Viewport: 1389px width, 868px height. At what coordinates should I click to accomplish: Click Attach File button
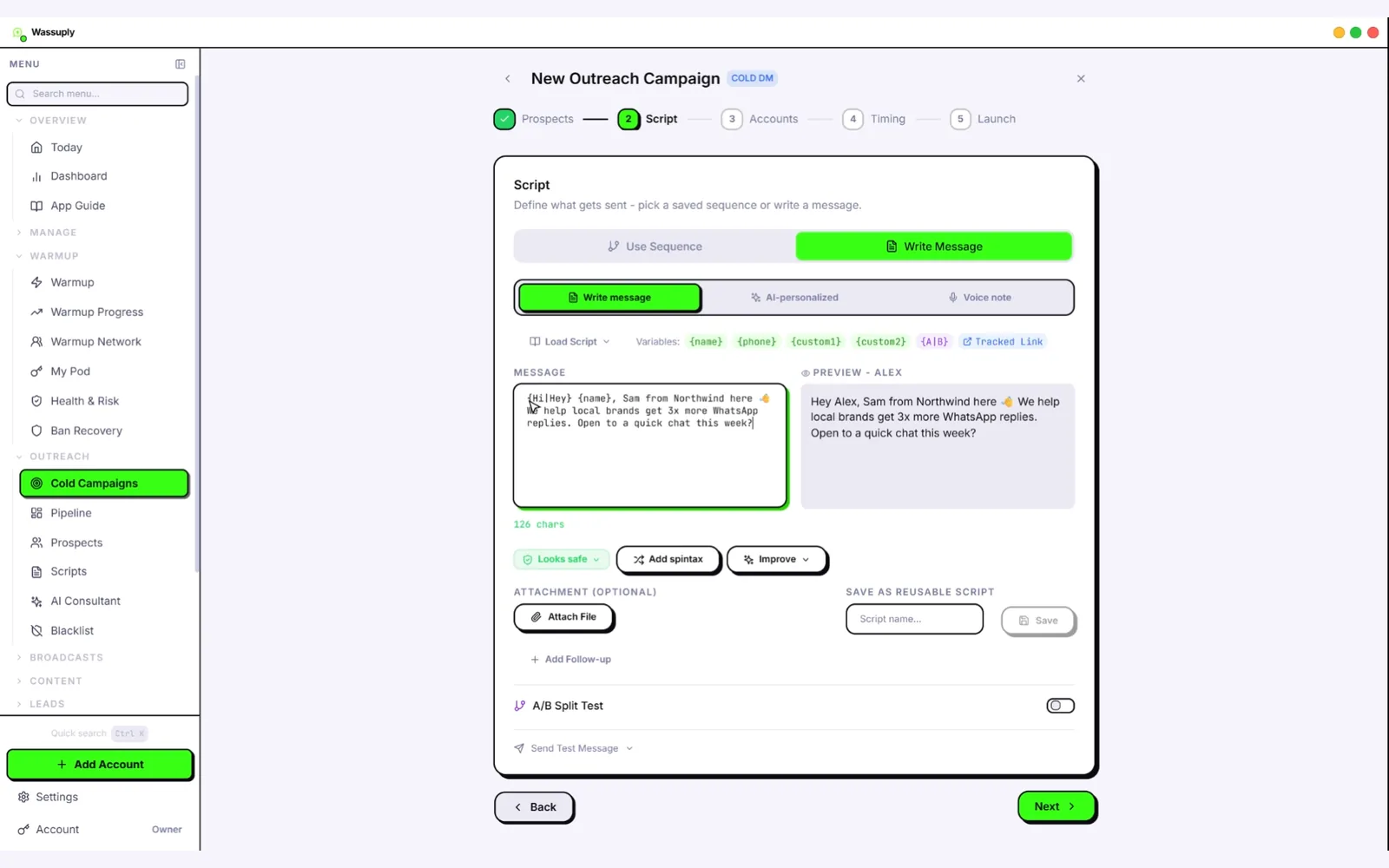[x=563, y=617]
